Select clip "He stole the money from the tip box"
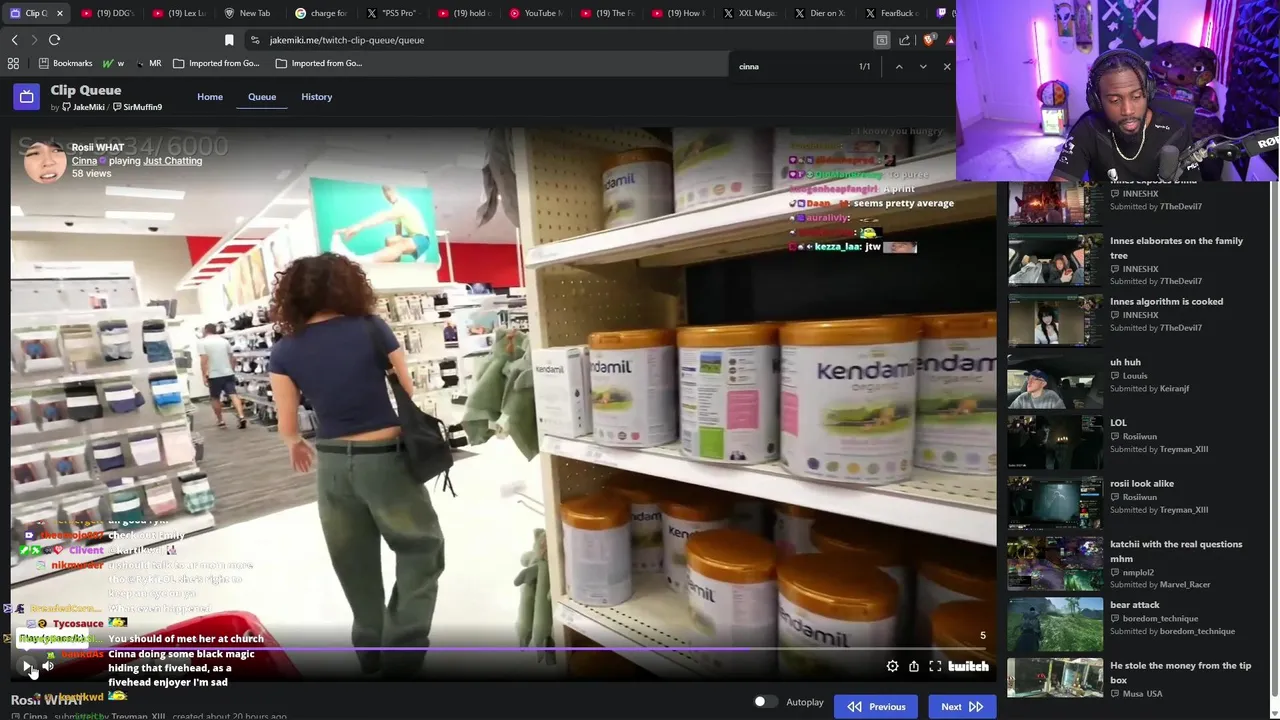 [x=1138, y=679]
